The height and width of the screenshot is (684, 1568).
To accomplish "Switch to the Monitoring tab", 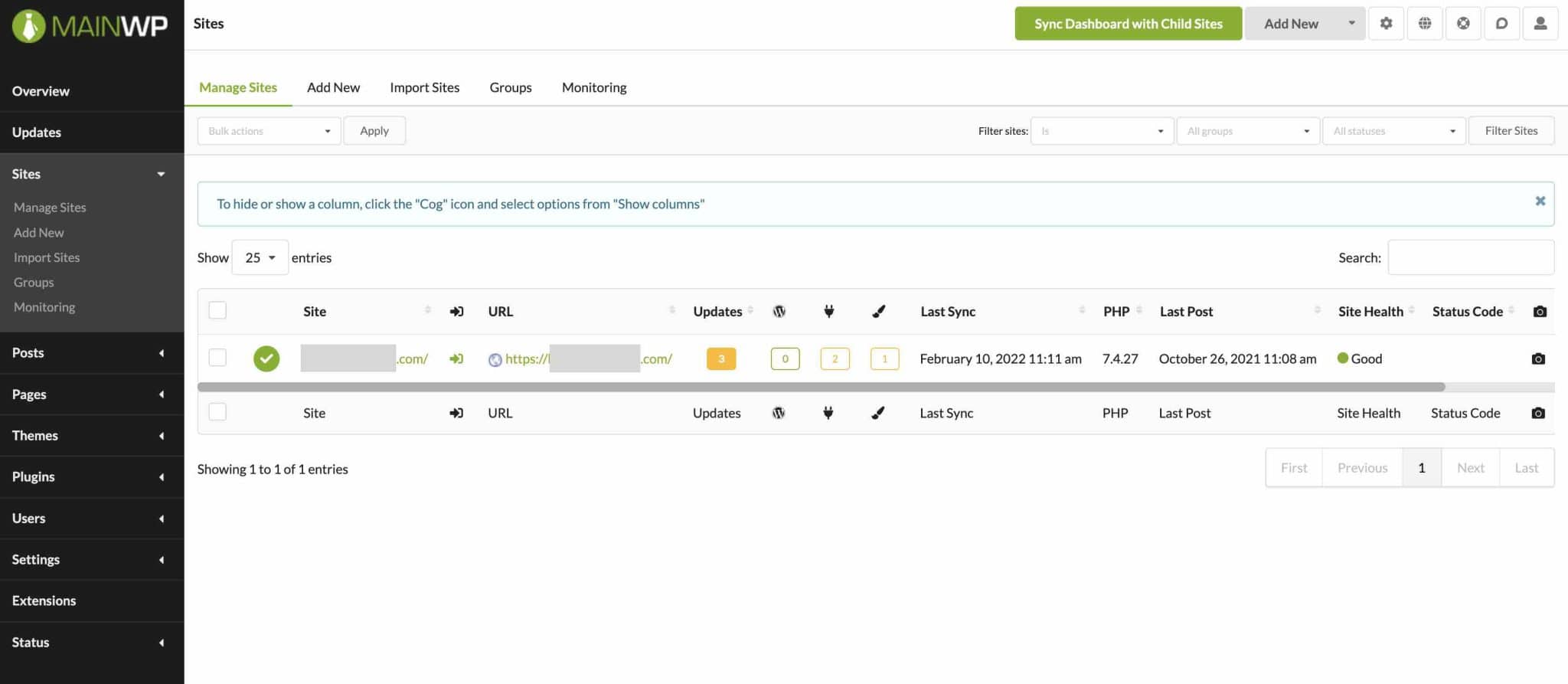I will [594, 87].
